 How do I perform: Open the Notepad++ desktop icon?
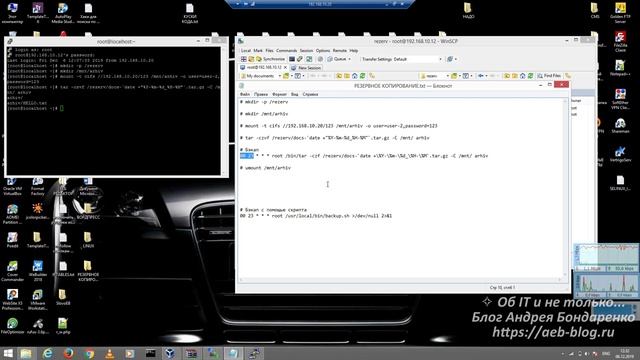tap(620, 68)
